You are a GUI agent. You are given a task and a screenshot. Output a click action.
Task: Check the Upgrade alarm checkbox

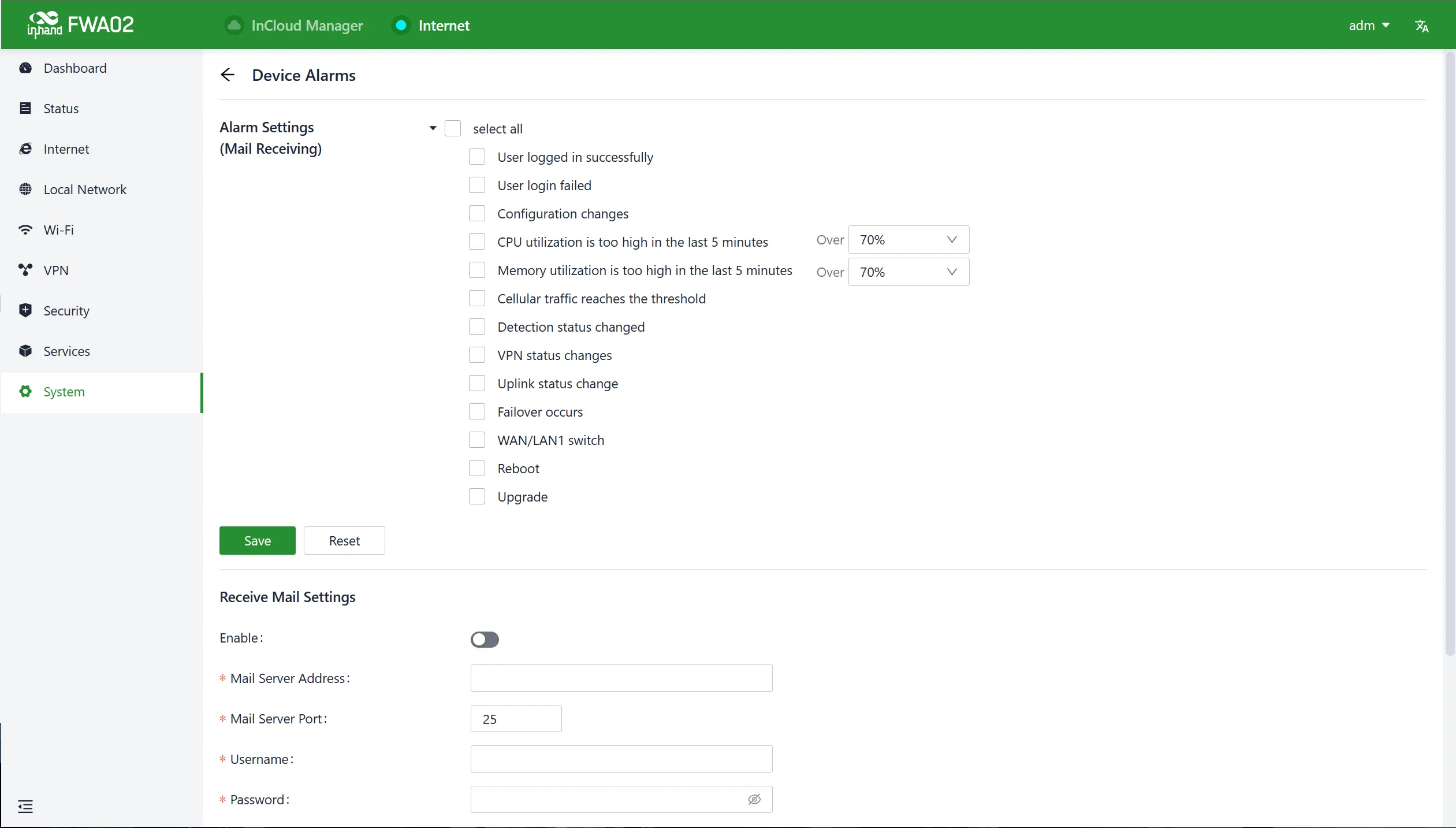(477, 496)
